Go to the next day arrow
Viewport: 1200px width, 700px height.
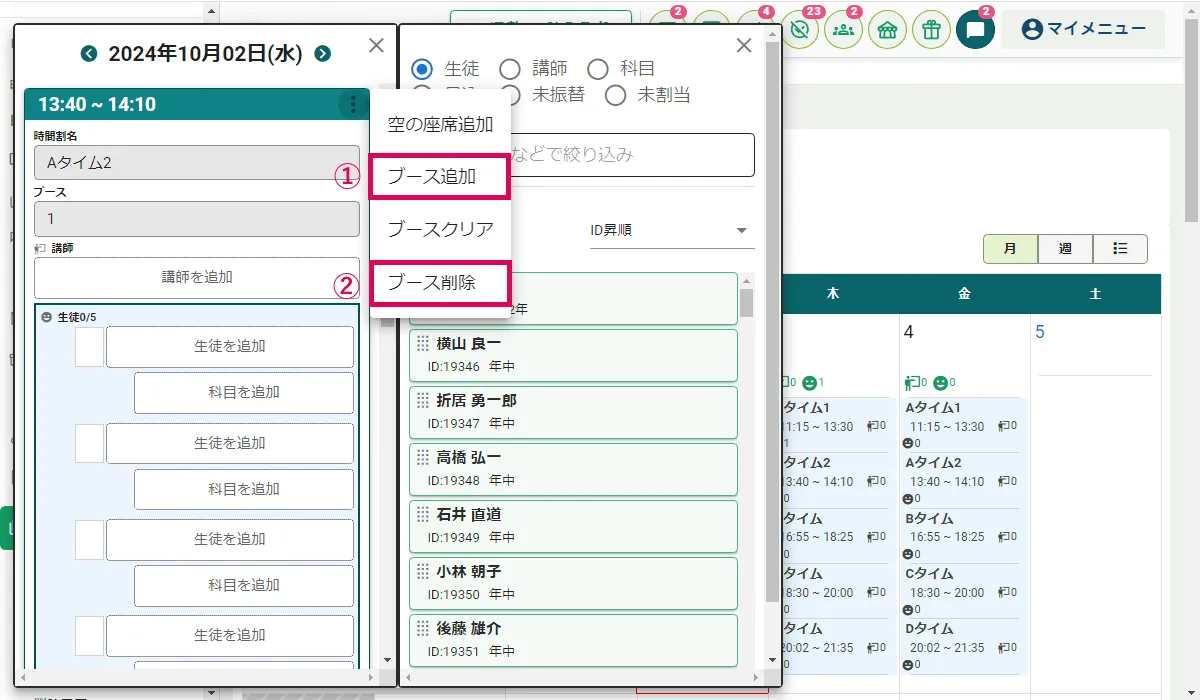click(x=322, y=54)
